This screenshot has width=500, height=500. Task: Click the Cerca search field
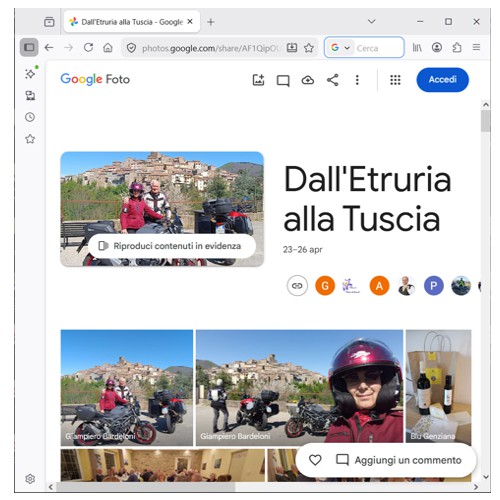[379, 48]
